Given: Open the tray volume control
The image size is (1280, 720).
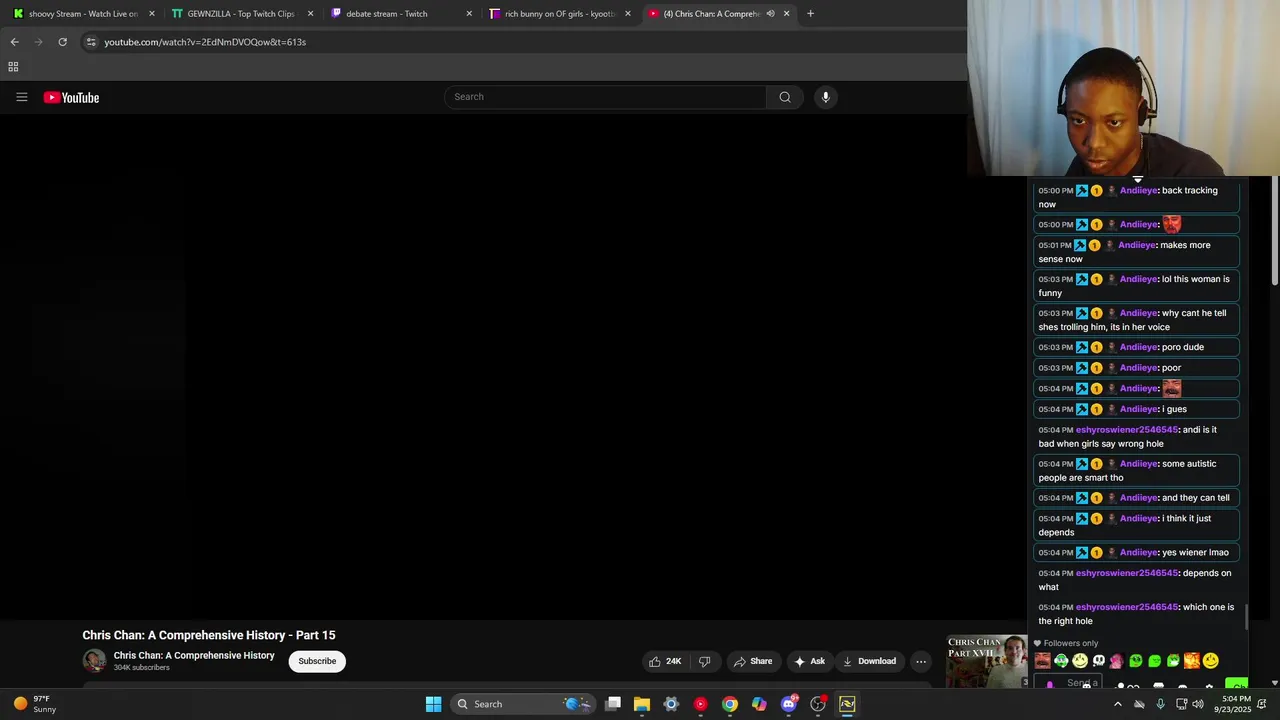Looking at the screenshot, I should 1200,704.
